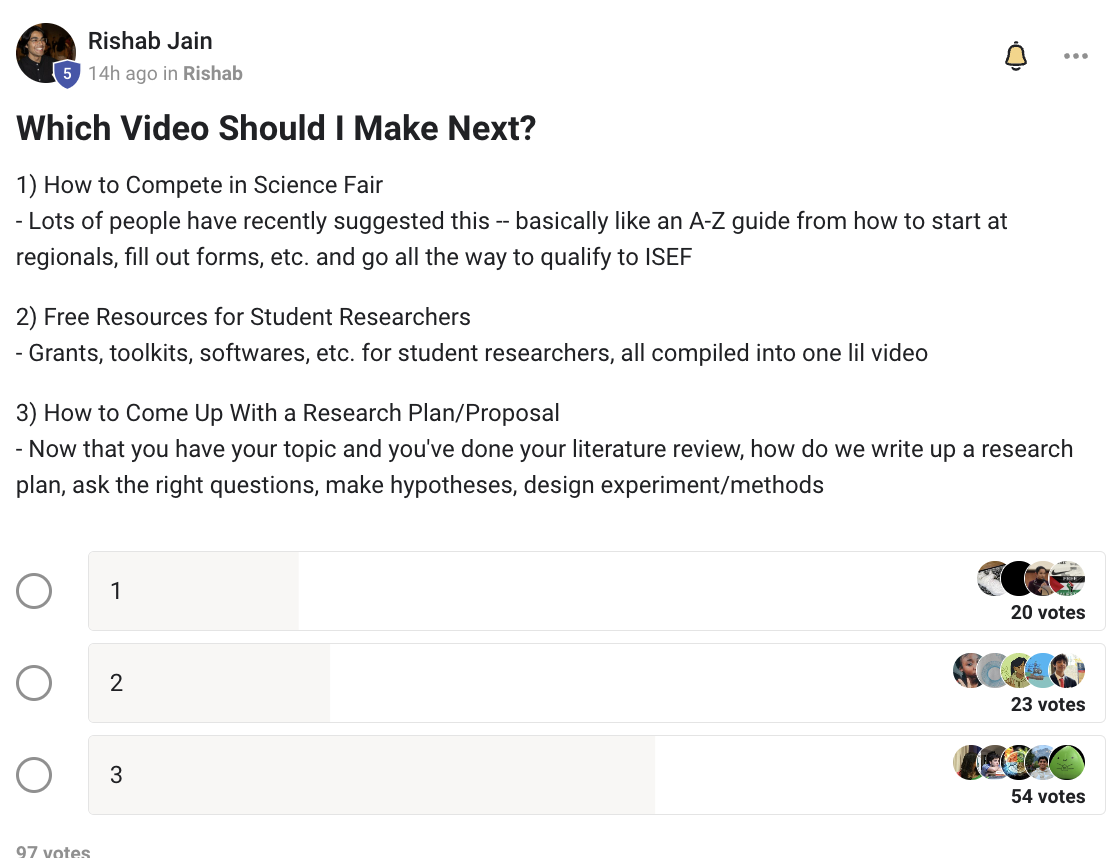Open the Rishab space link

pos(213,73)
